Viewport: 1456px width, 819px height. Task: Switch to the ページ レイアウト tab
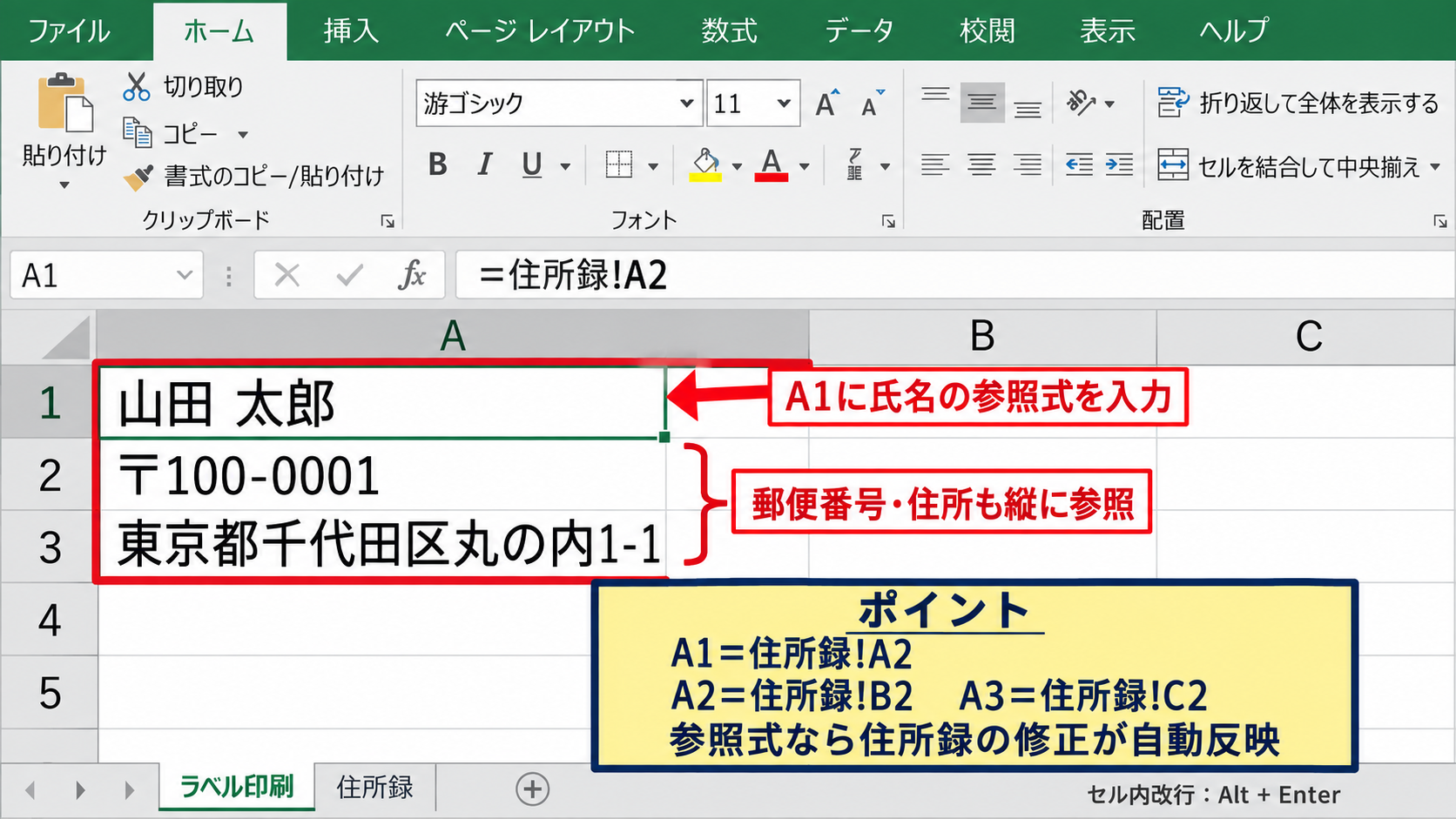pyautogui.click(x=540, y=31)
